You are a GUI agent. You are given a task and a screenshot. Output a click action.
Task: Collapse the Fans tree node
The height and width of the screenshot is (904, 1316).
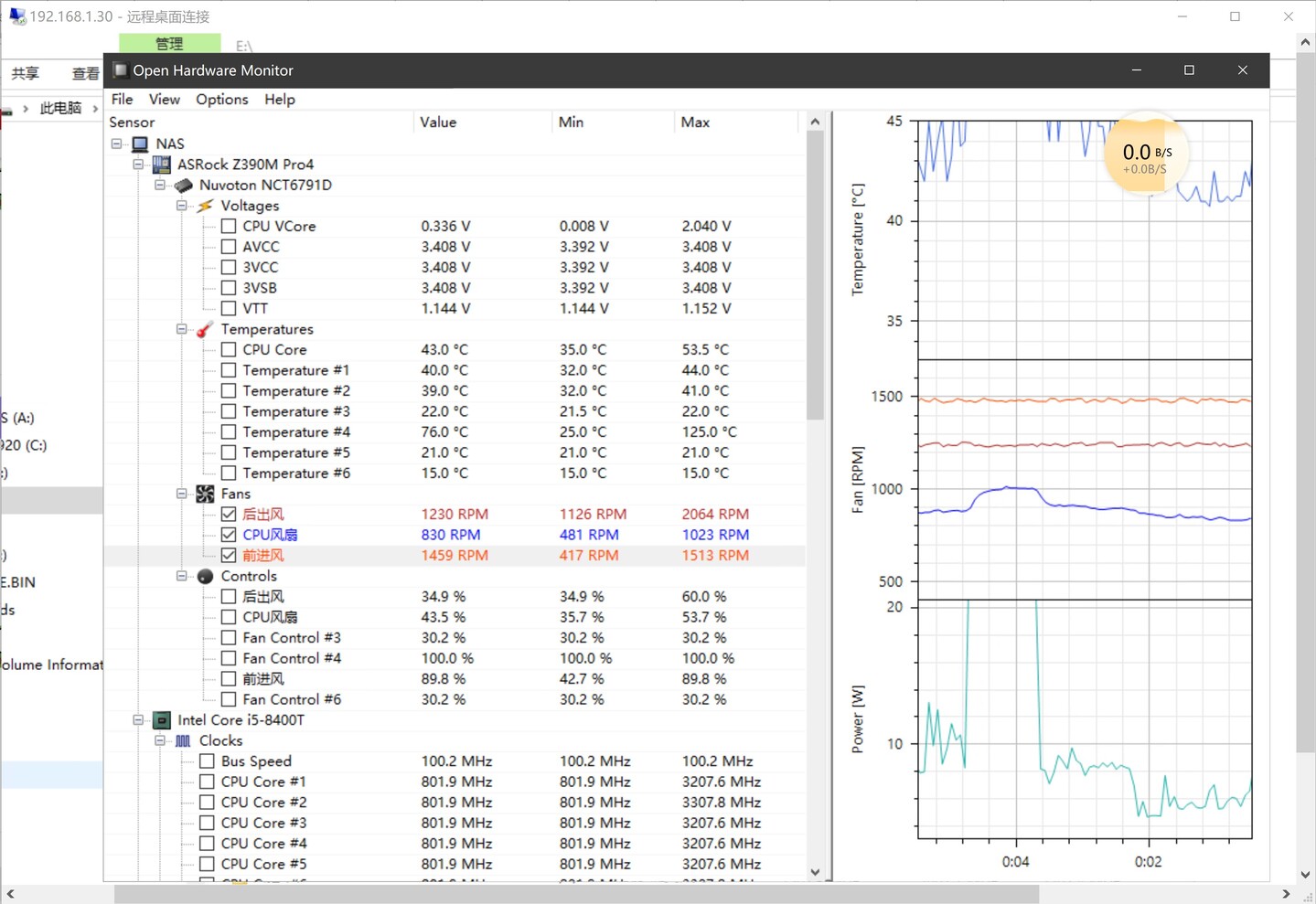(x=182, y=494)
